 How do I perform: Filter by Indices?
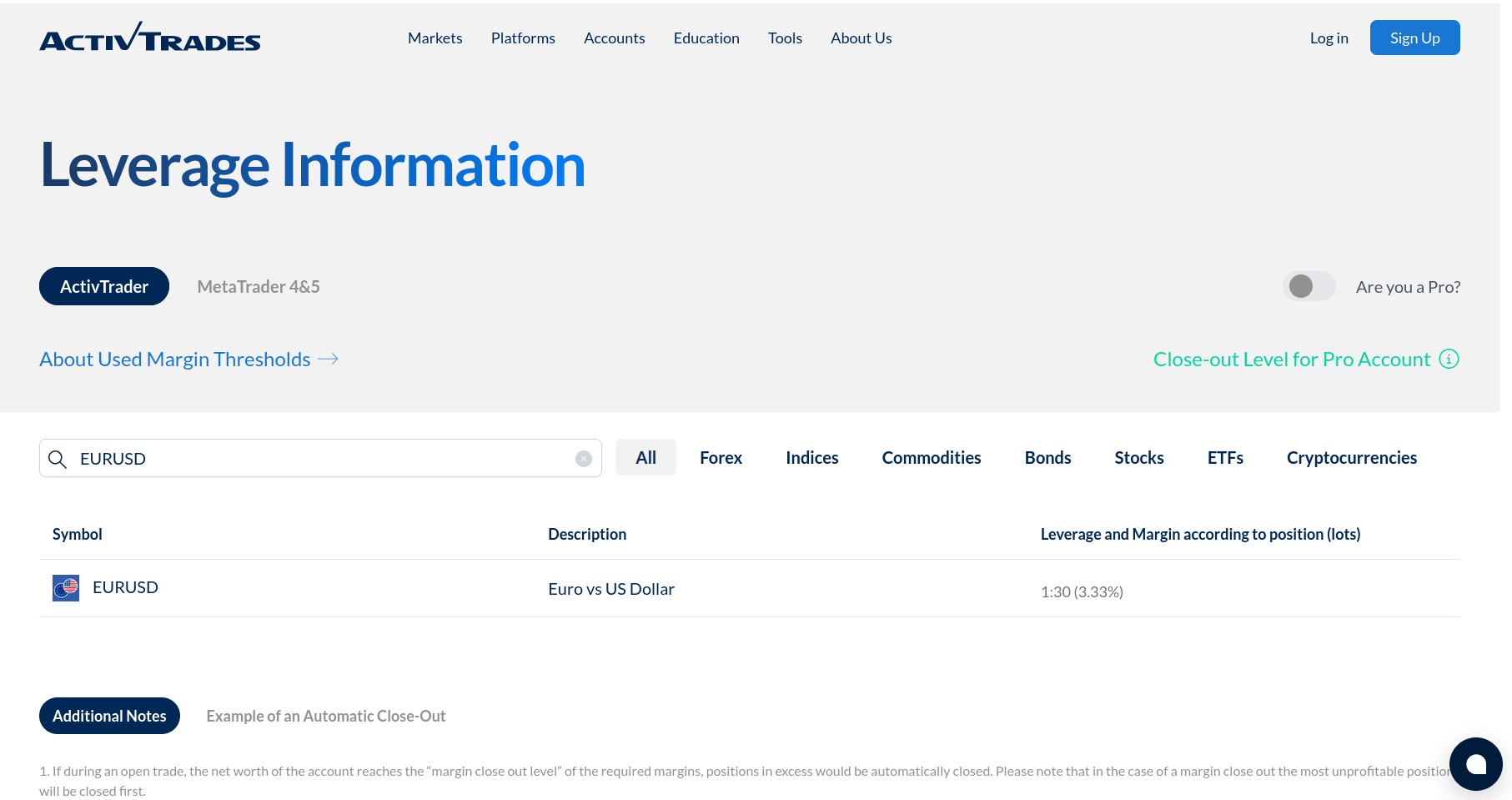[812, 458]
